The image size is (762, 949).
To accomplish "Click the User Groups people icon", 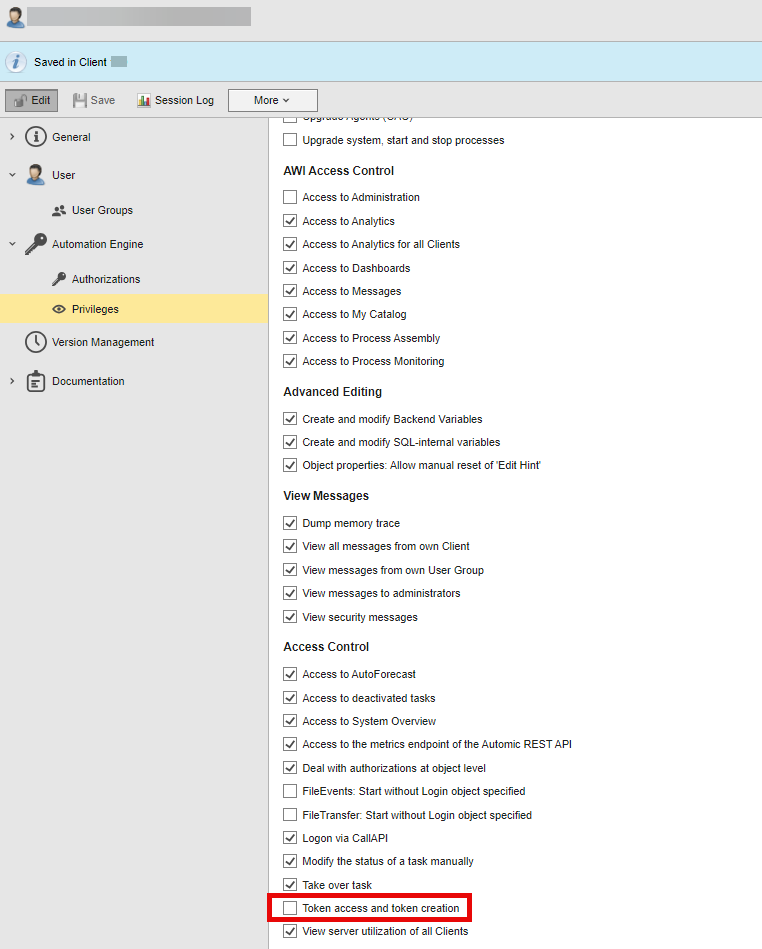I will (x=59, y=211).
